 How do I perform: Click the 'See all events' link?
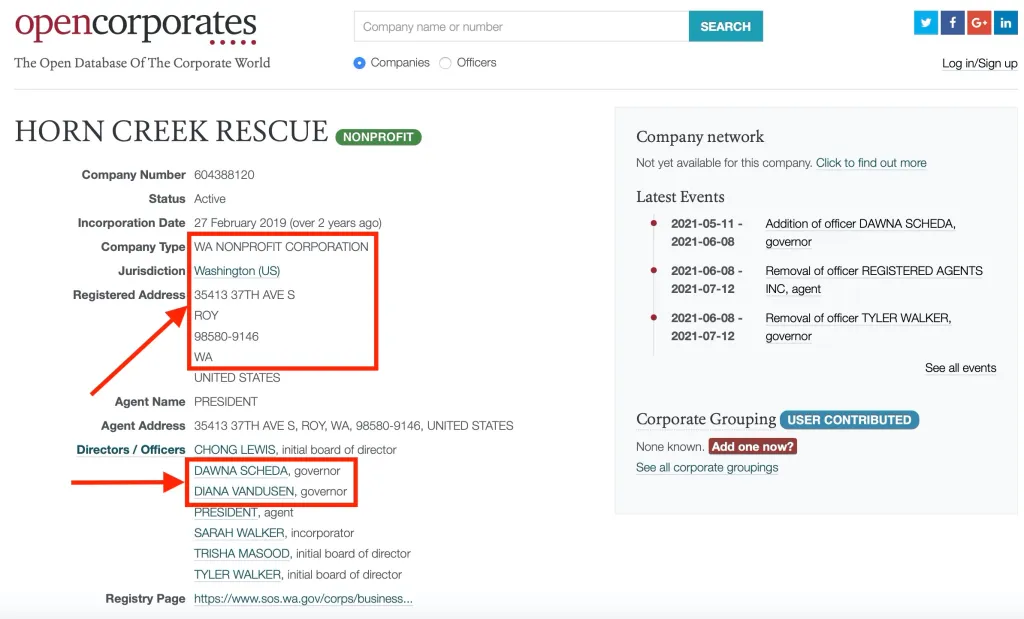coord(960,368)
